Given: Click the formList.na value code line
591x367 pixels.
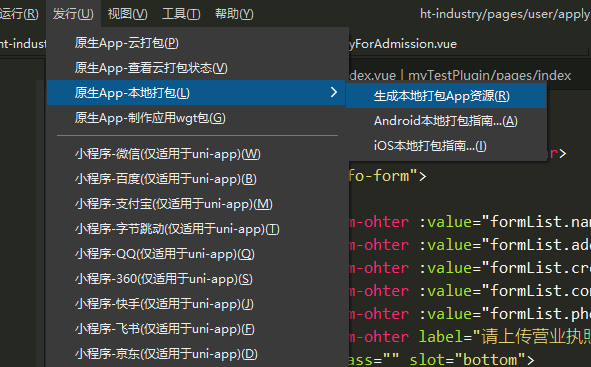Looking at the screenshot, I should tap(470, 222).
